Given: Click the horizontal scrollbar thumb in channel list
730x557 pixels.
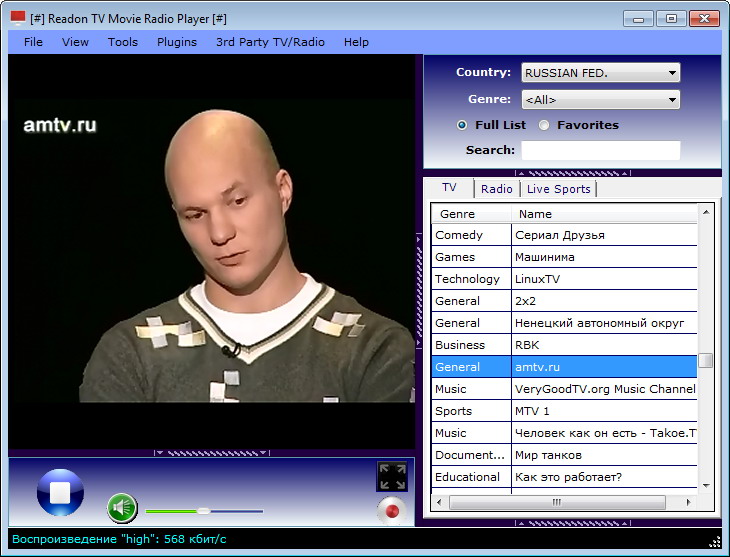Looking at the screenshot, I should [x=557, y=502].
